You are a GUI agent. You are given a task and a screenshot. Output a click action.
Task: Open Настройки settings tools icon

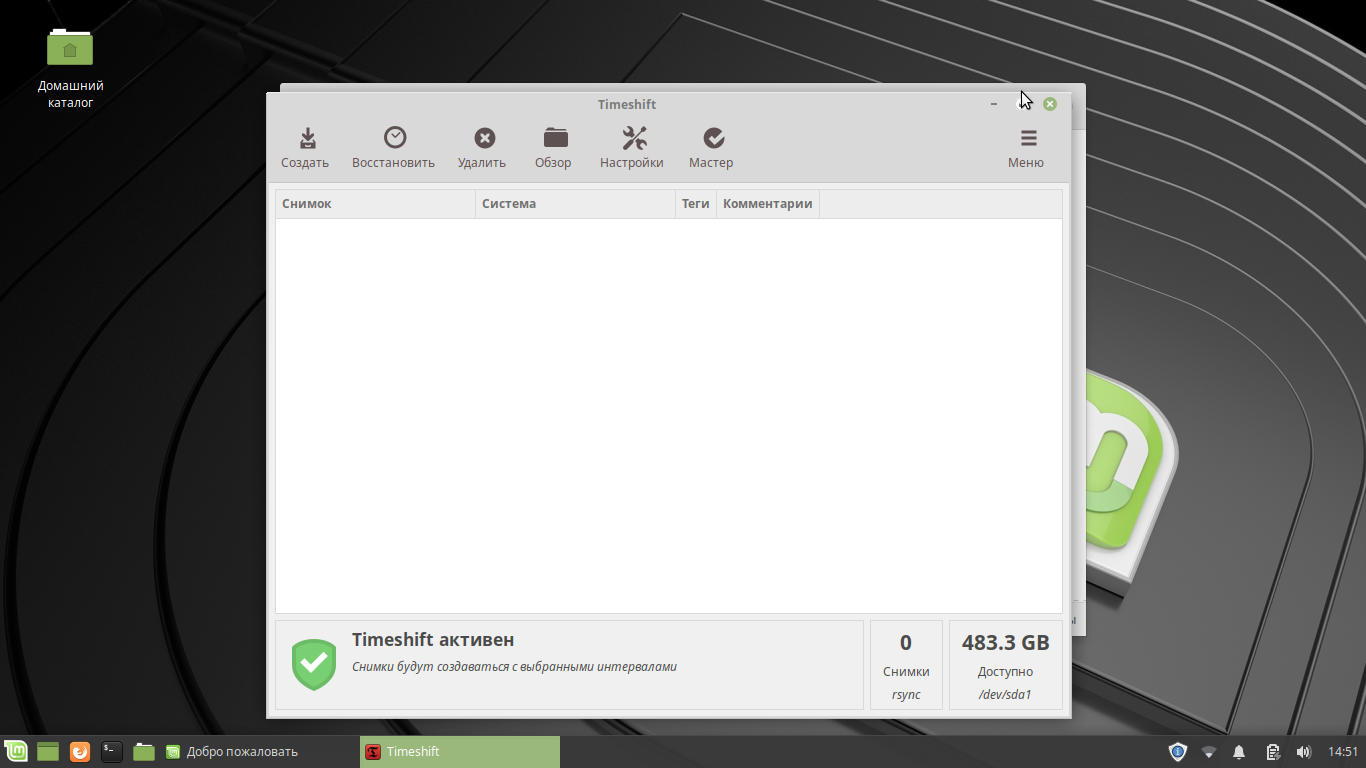[633, 138]
